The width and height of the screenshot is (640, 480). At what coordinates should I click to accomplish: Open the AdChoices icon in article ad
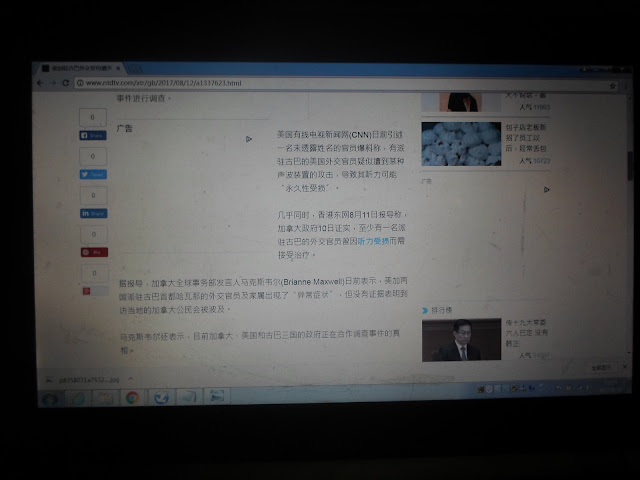[249, 139]
